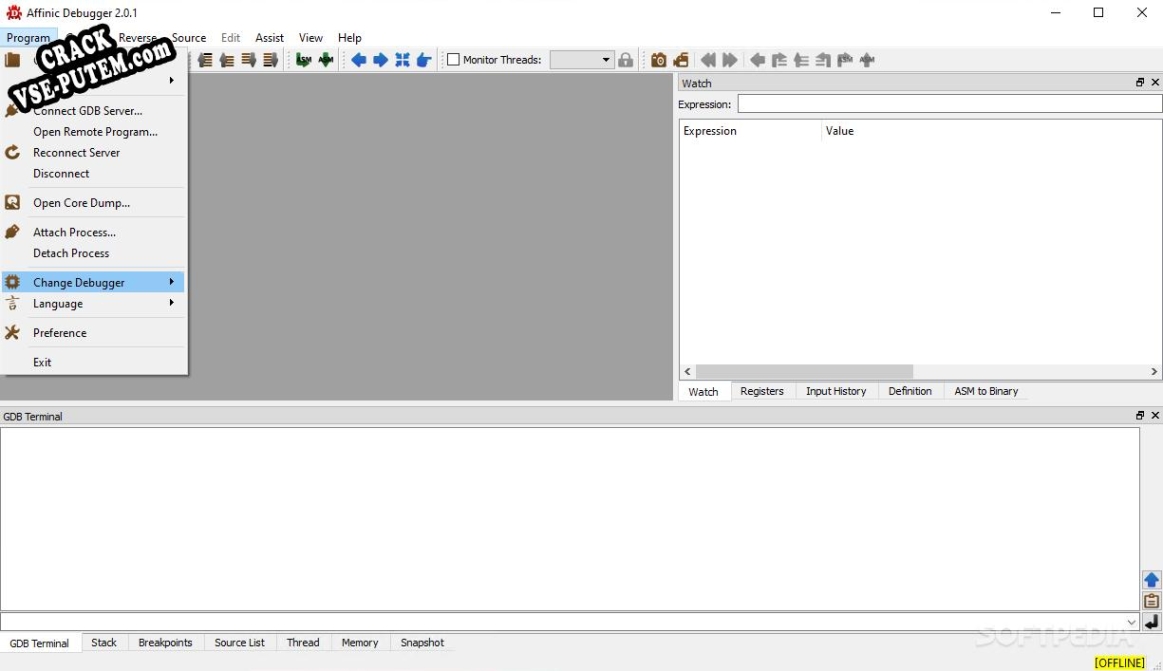Click the OFFLINE status indicator
The image size is (1163, 671).
[1119, 663]
